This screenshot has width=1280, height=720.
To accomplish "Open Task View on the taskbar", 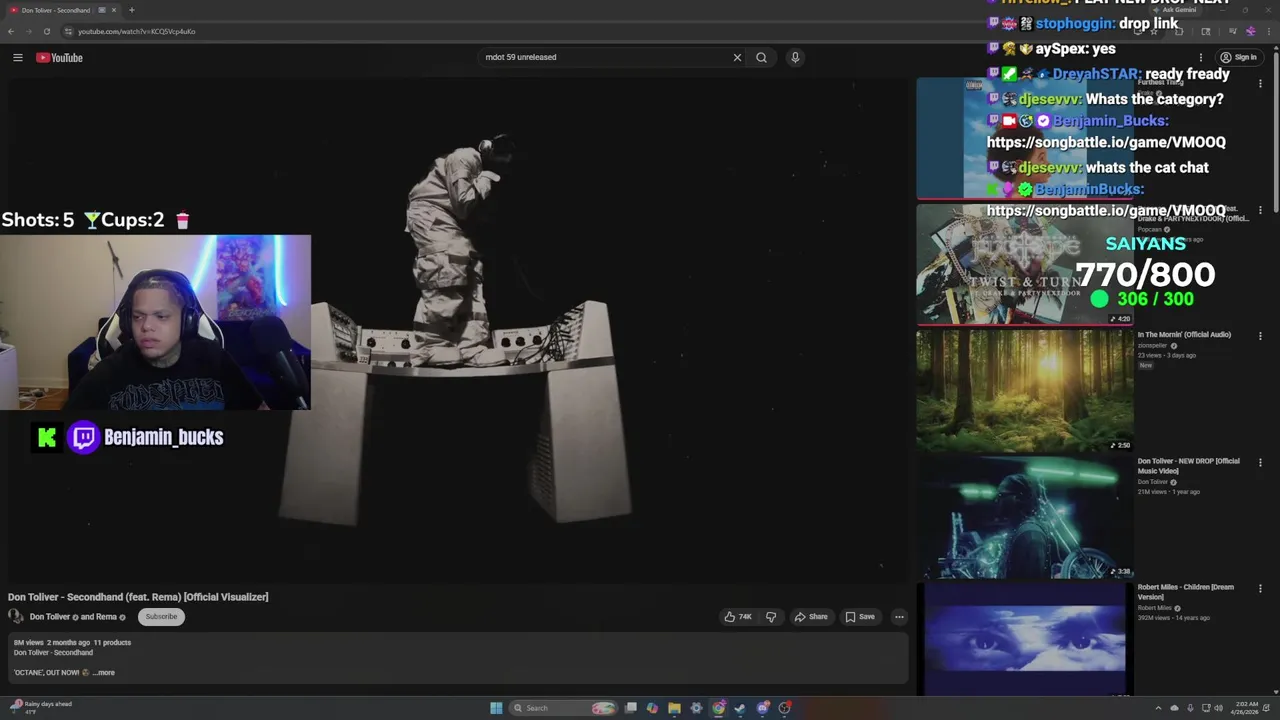I will (631, 708).
